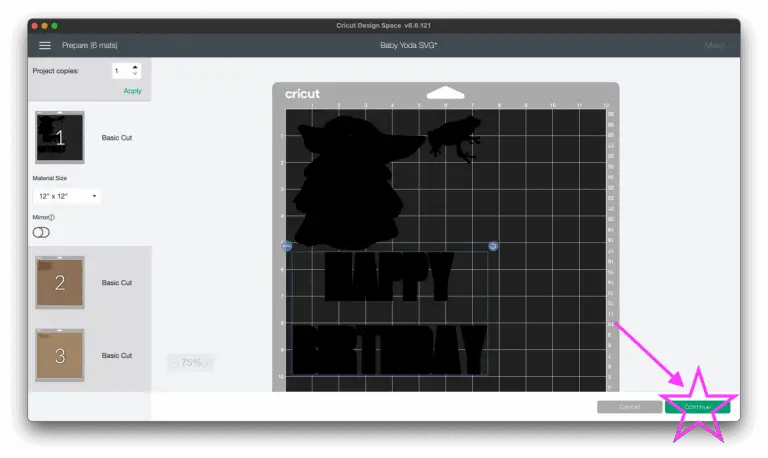Click the Cancel button
Viewport: 768px width, 458px height.
click(x=629, y=407)
